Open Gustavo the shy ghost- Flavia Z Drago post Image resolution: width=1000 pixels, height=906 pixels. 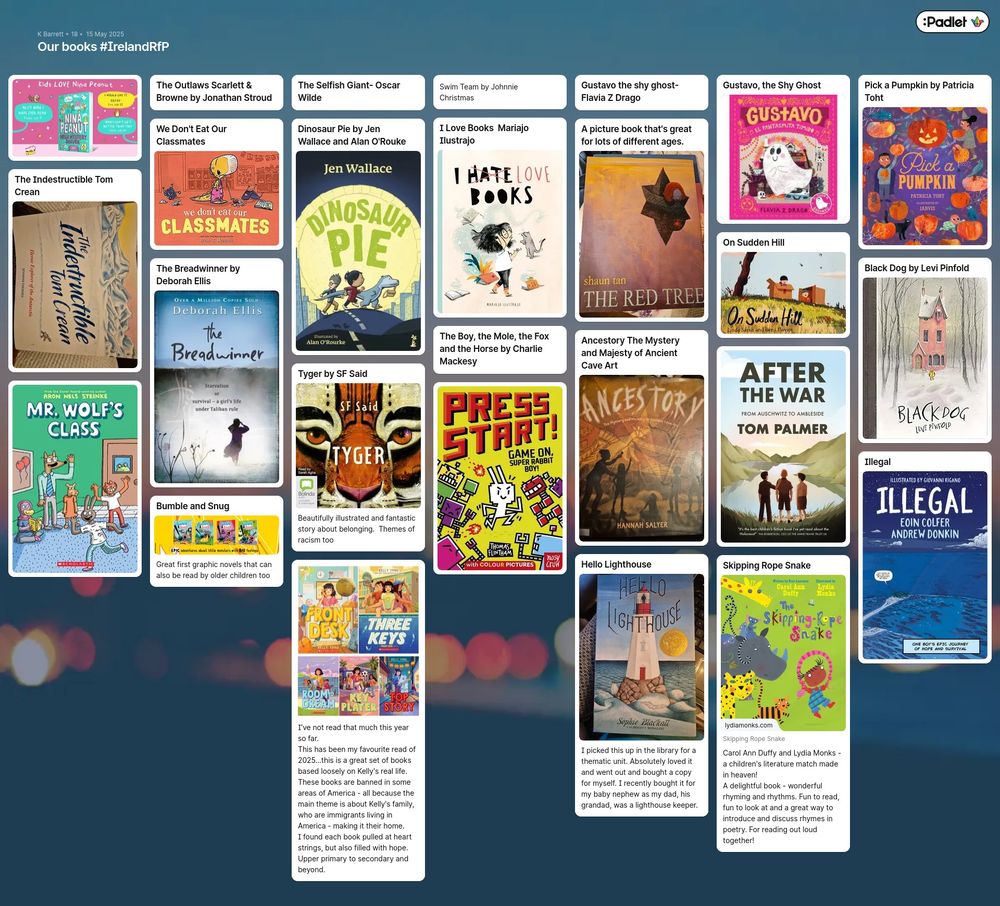[641, 92]
